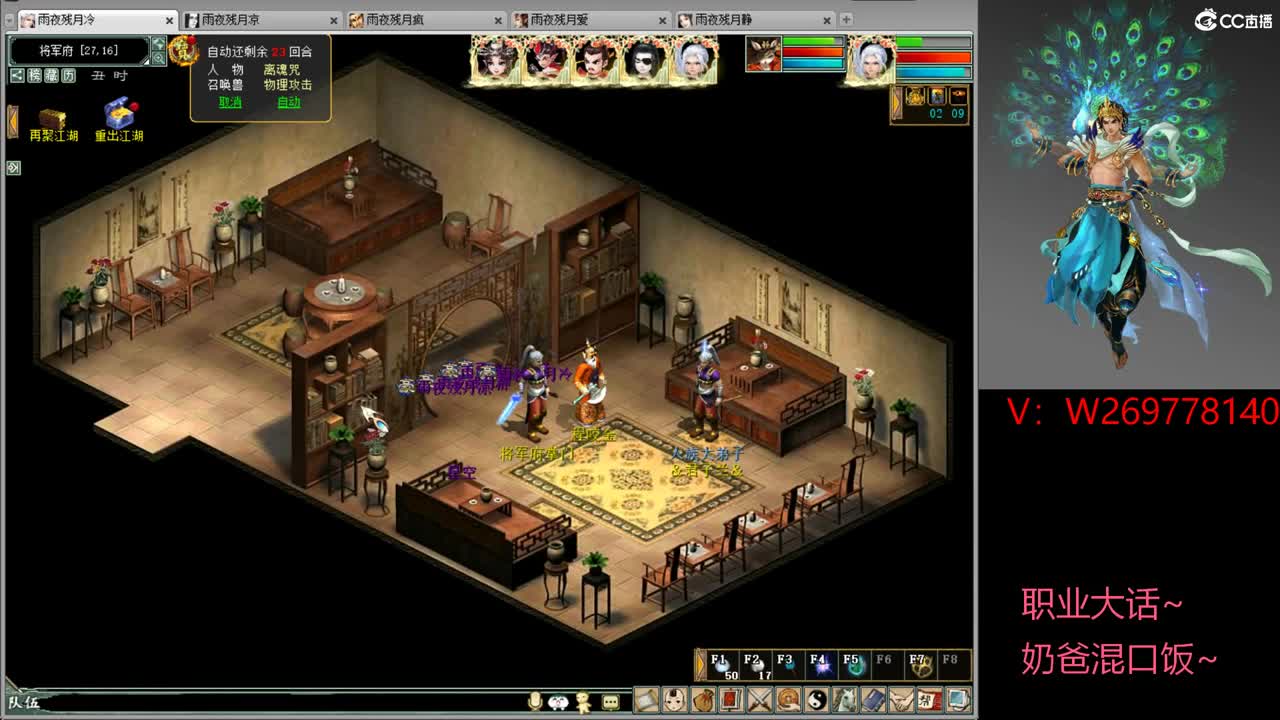Switch to the 雨夜残月凉 tab
This screenshot has width=1280, height=720.
point(263,20)
